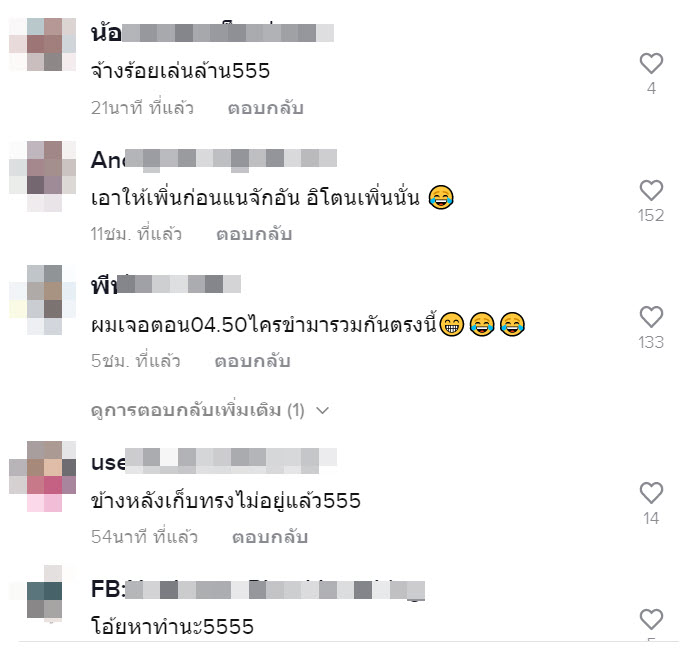Like the comment with 152 likes
696x651 pixels.
coord(651,191)
